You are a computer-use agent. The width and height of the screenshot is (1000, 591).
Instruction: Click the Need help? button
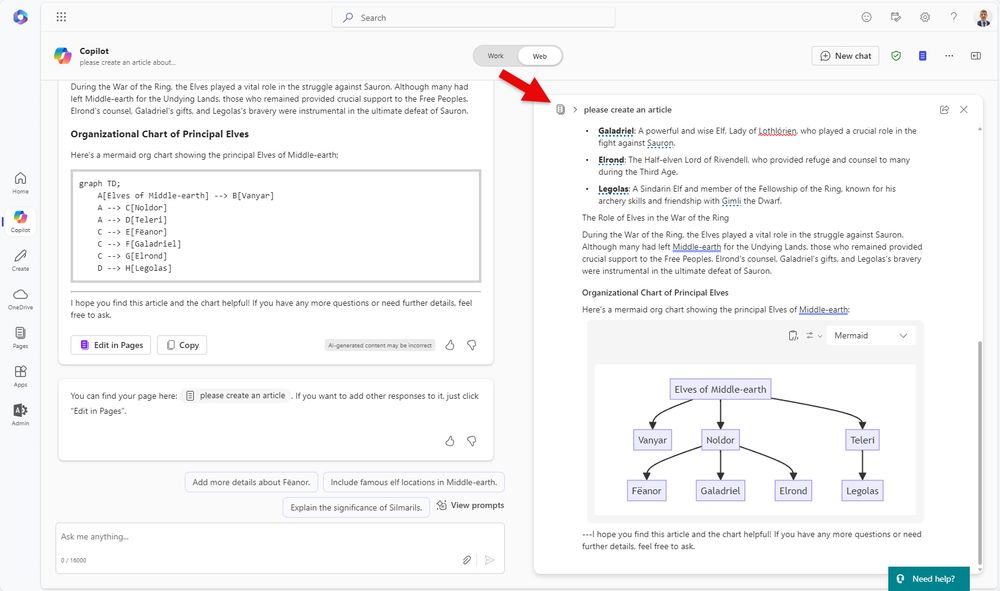[929, 579]
